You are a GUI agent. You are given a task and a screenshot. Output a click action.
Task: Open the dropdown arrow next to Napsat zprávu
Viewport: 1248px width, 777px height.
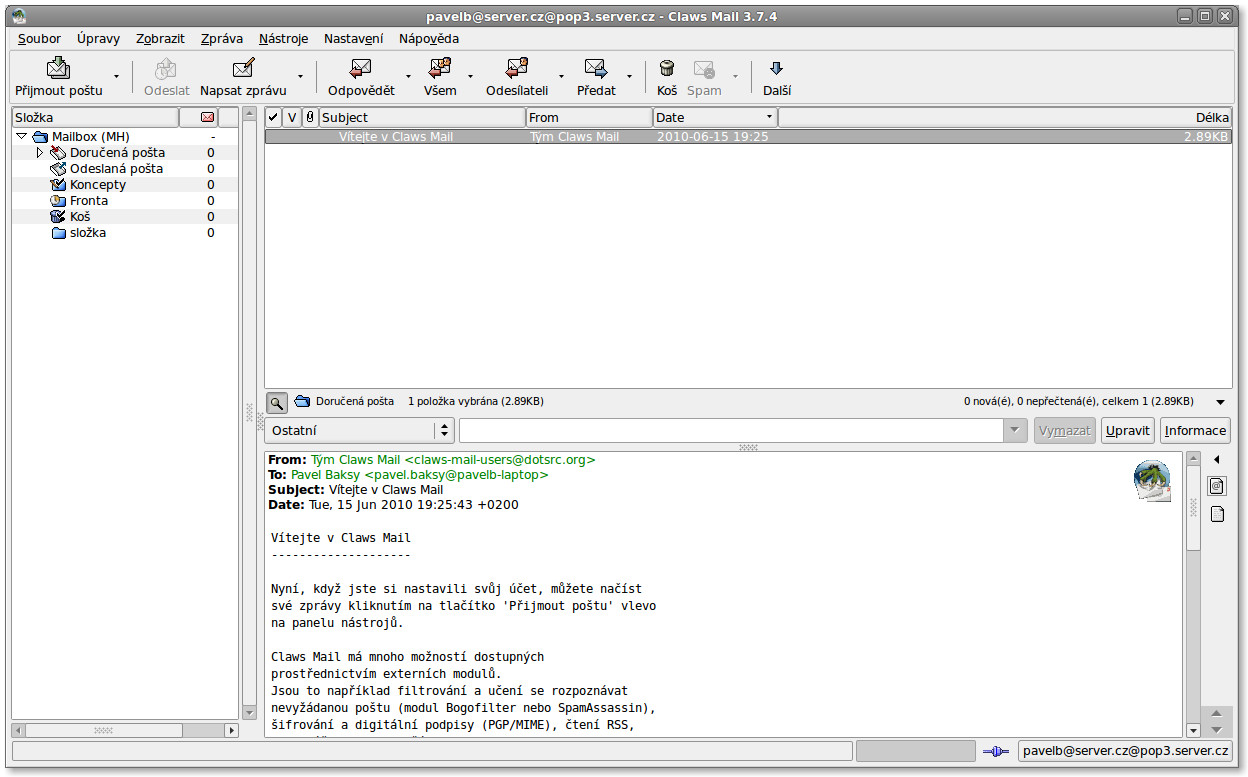point(300,76)
